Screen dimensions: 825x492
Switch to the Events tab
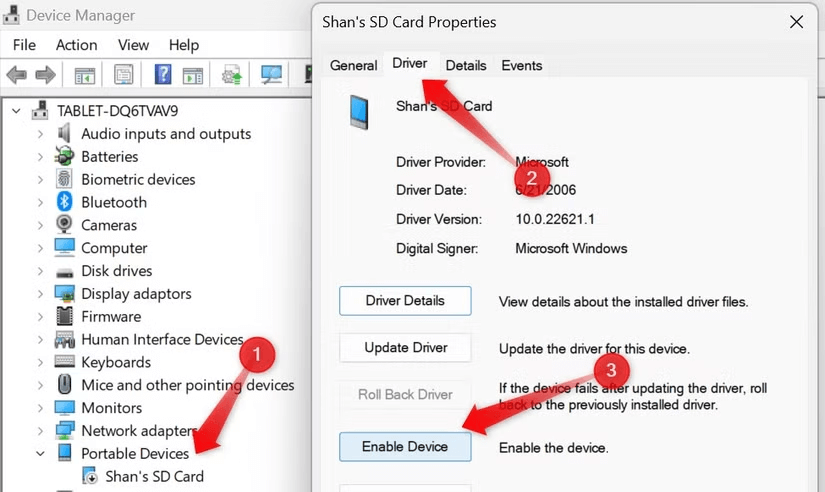(521, 65)
